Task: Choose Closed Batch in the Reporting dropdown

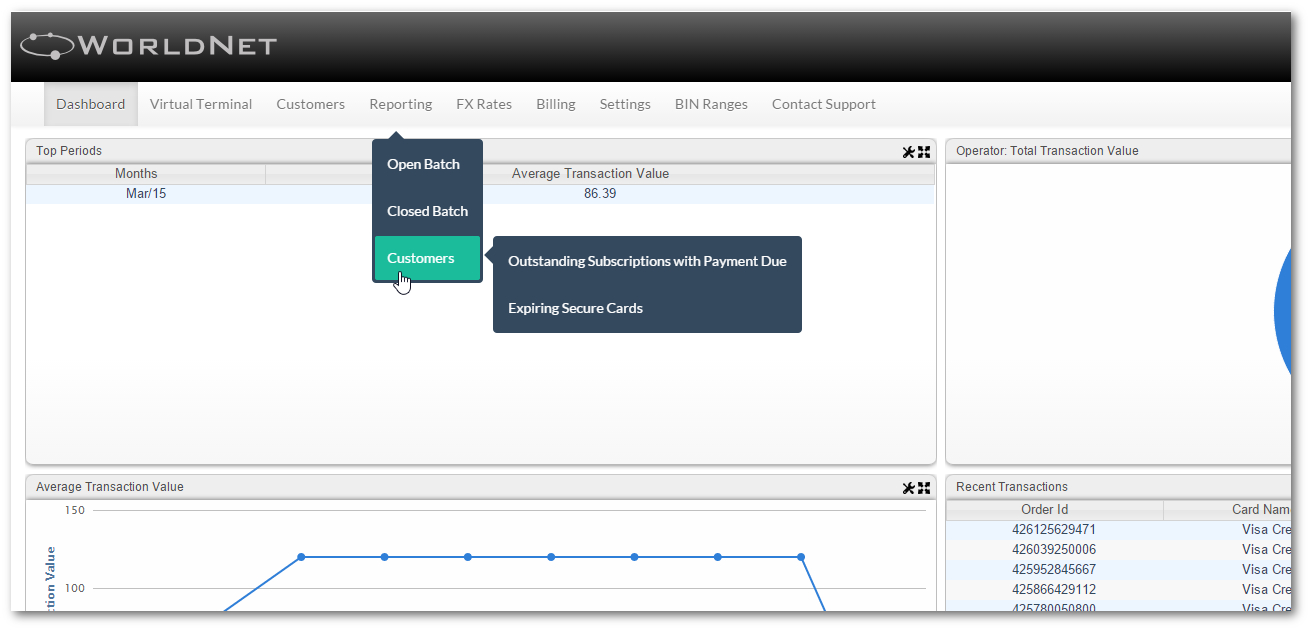Action: (428, 211)
